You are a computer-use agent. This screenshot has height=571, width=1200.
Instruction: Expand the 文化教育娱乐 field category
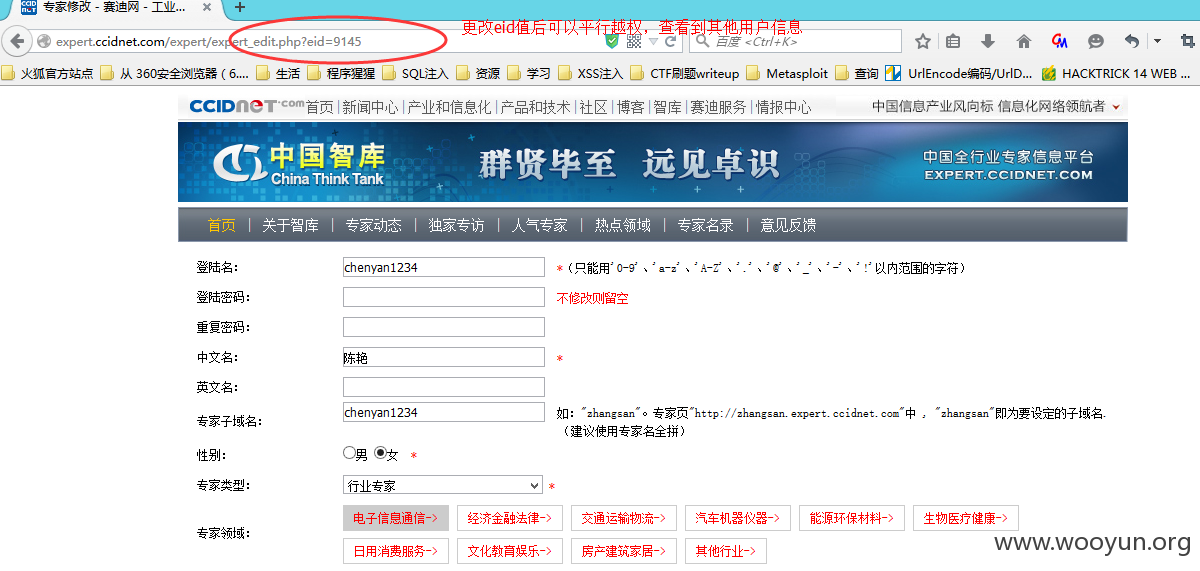(x=509, y=551)
